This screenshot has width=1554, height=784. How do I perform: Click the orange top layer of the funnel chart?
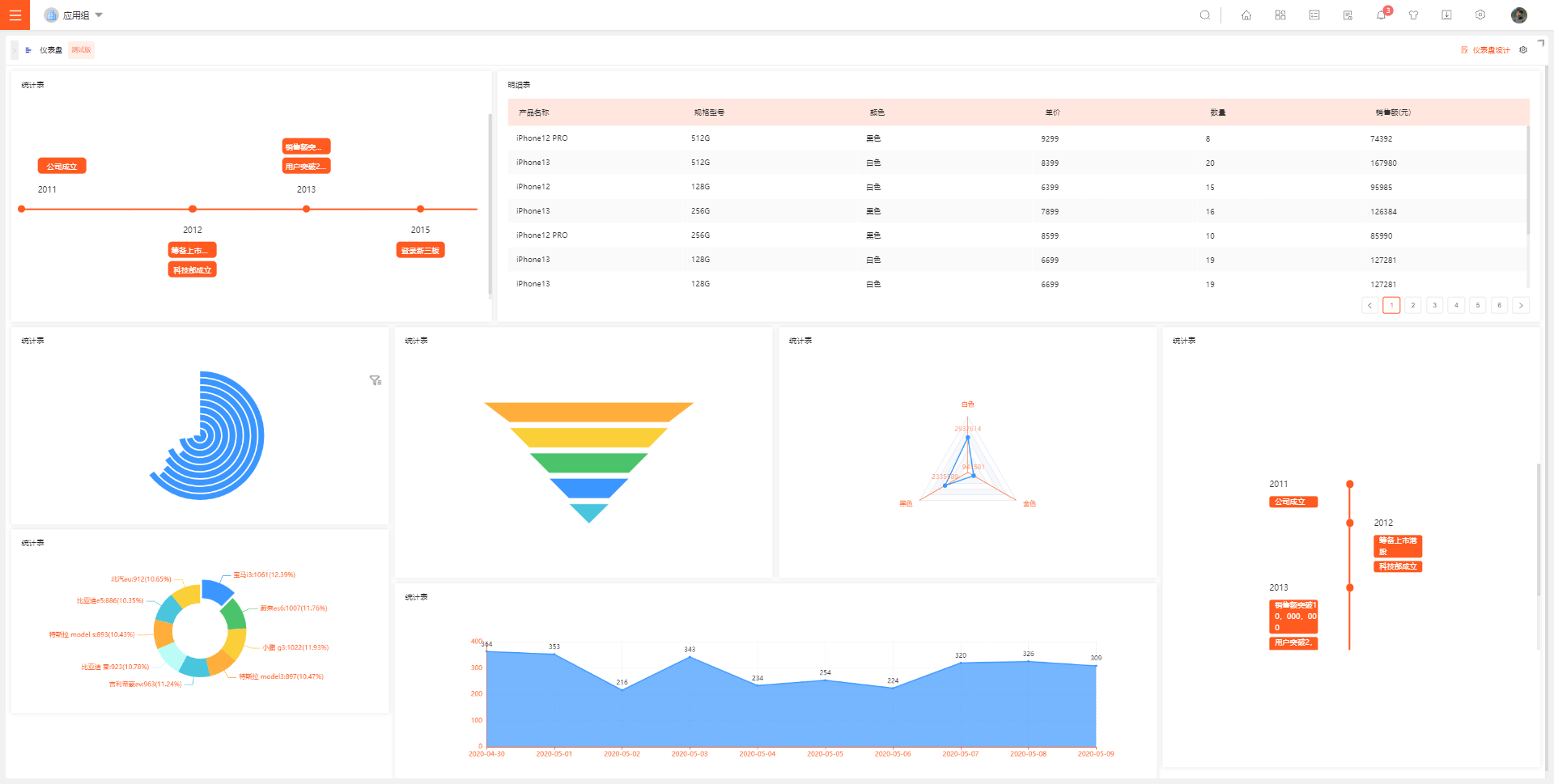588,412
